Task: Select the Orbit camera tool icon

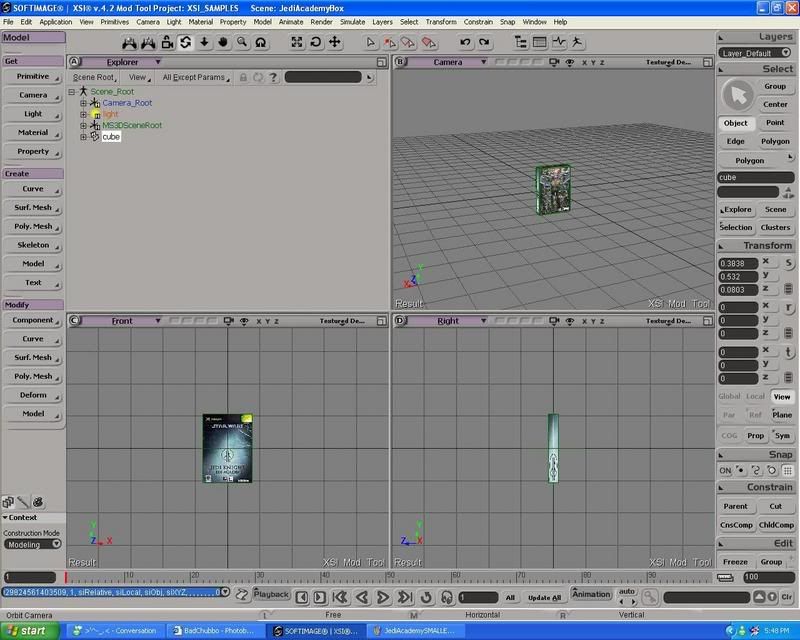Action: (x=185, y=42)
